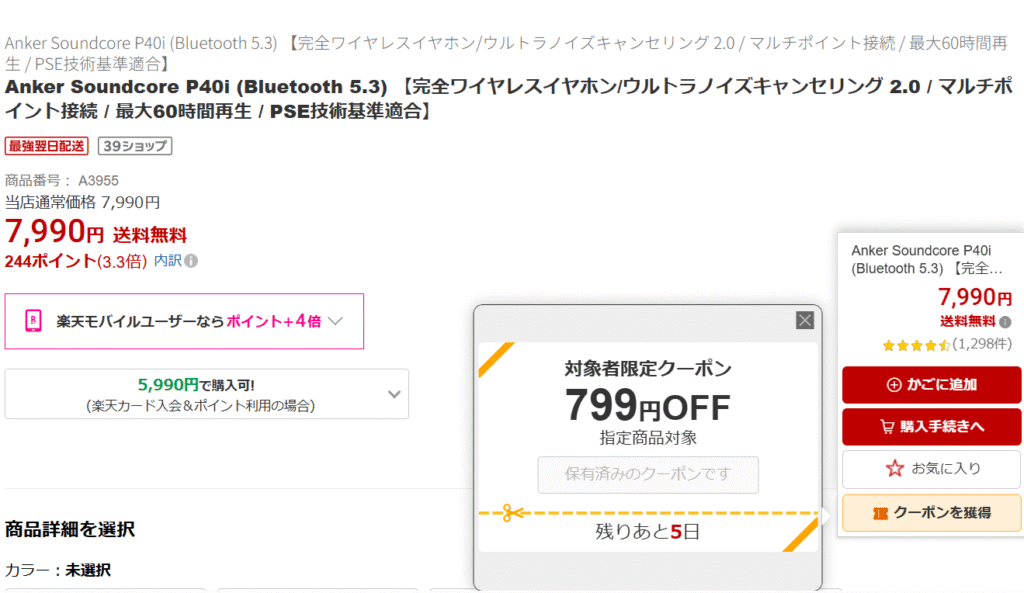Click the Rakuten Mobile phone icon
The image size is (1024, 593).
[x=33, y=321]
